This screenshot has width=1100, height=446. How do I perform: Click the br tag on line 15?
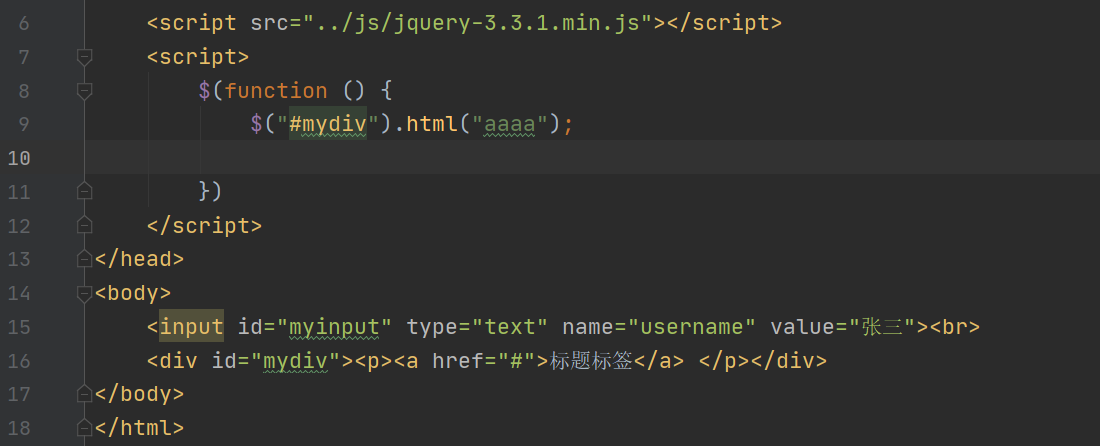coord(955,326)
